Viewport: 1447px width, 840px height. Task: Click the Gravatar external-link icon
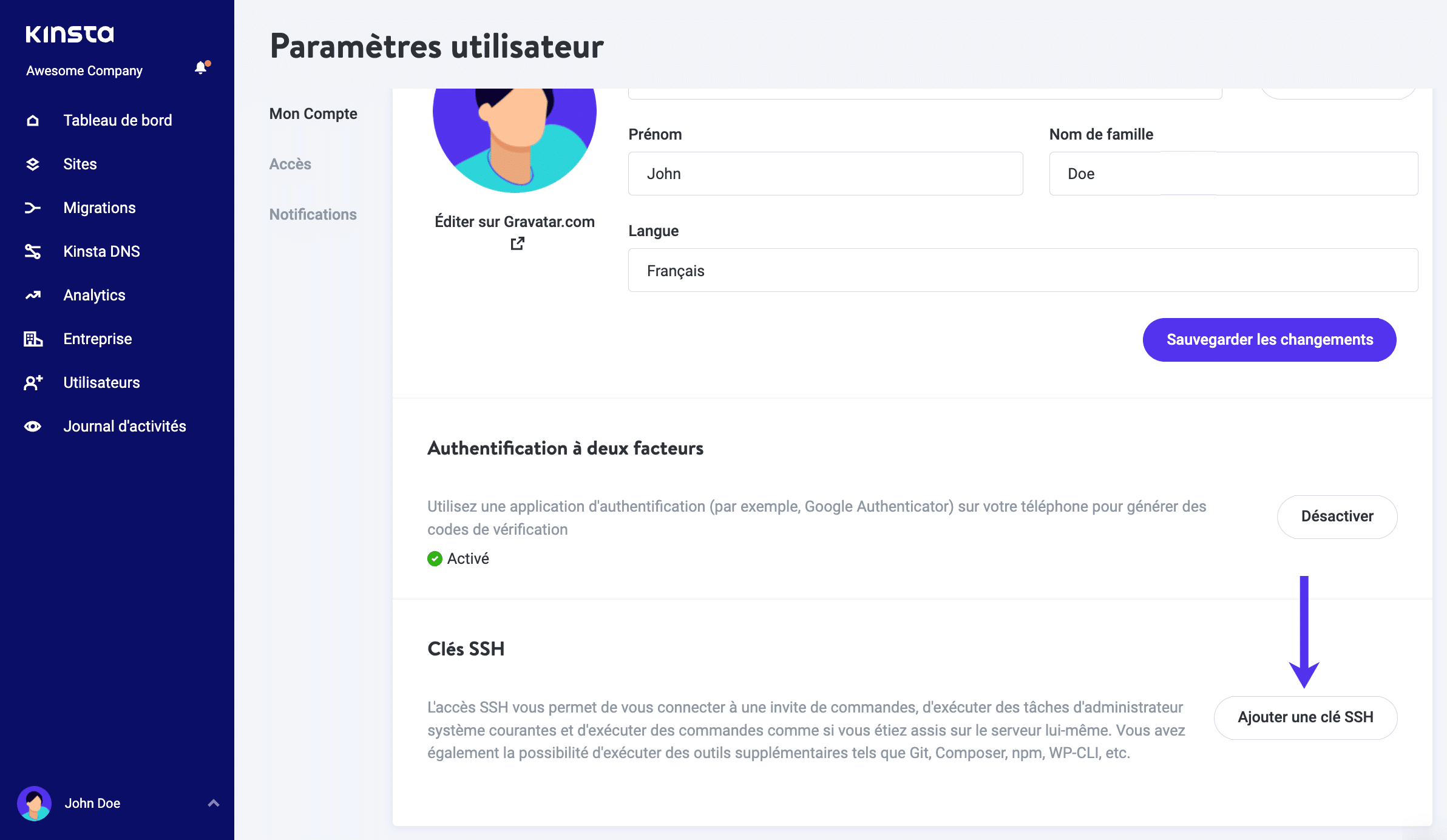[517, 243]
